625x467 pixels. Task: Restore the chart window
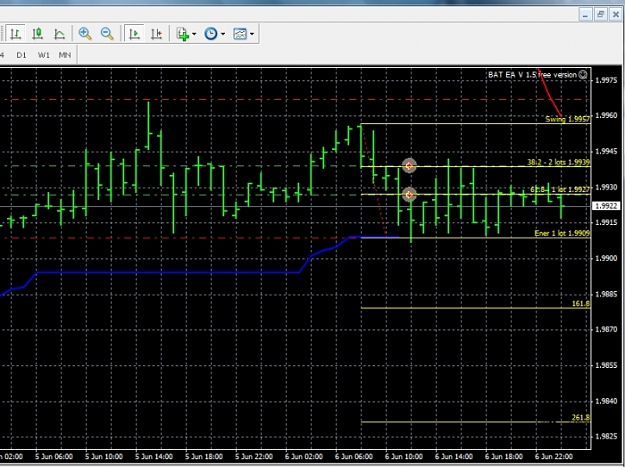pos(600,15)
